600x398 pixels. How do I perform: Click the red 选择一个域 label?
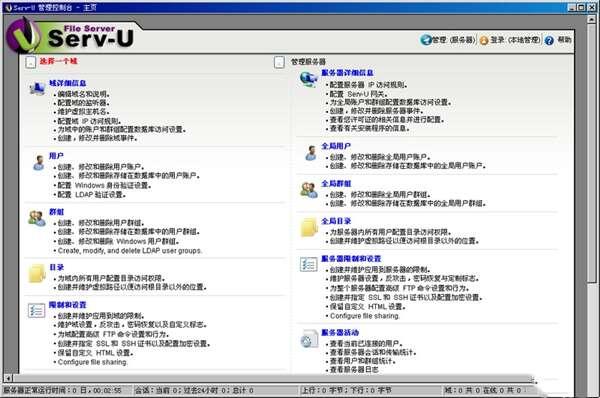coord(59,61)
